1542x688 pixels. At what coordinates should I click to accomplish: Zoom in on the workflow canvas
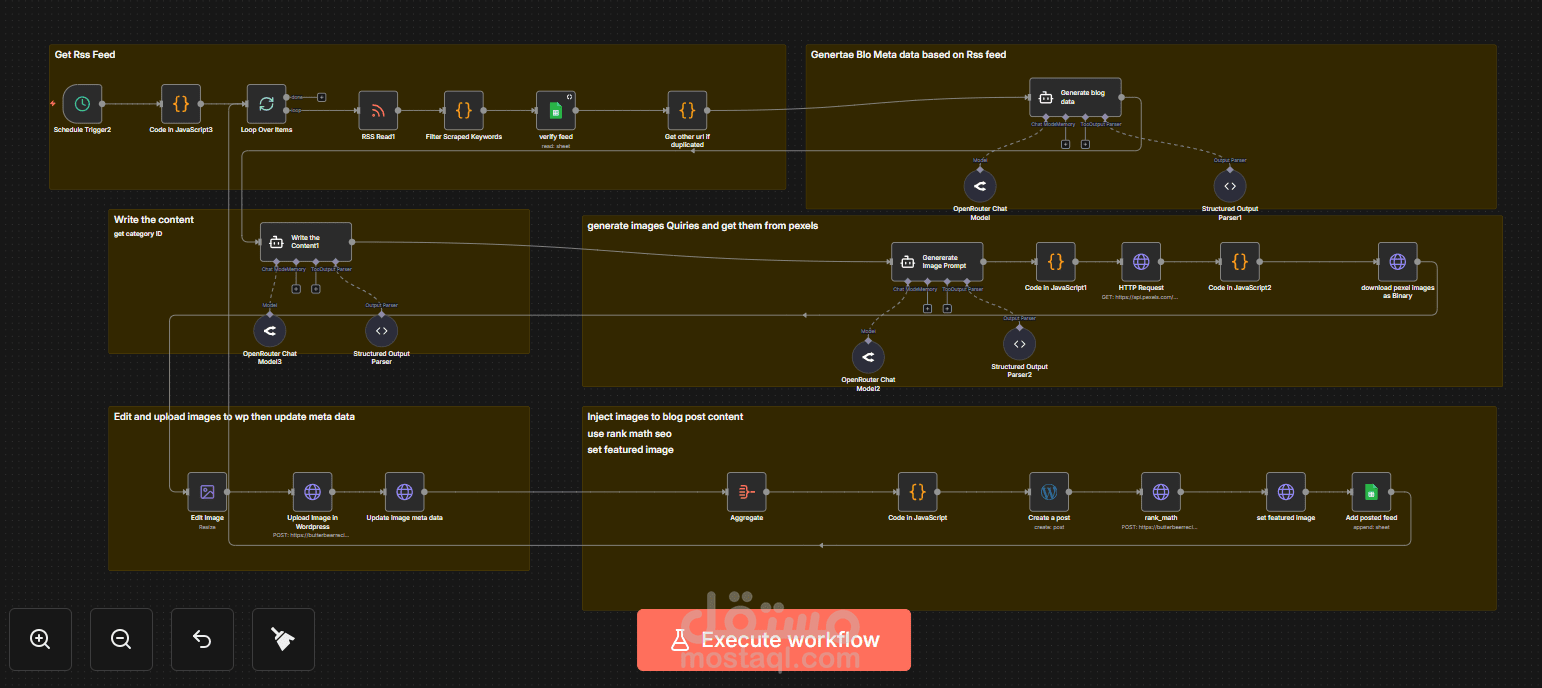[x=40, y=639]
